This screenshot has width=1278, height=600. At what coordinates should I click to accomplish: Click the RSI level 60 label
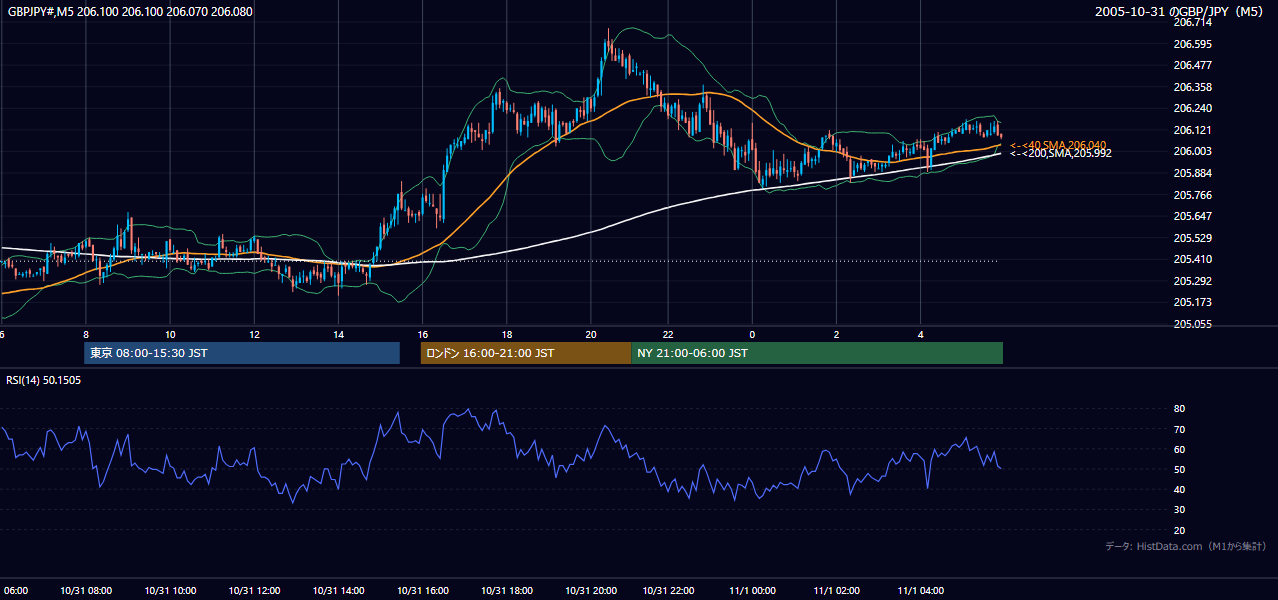tap(1179, 449)
